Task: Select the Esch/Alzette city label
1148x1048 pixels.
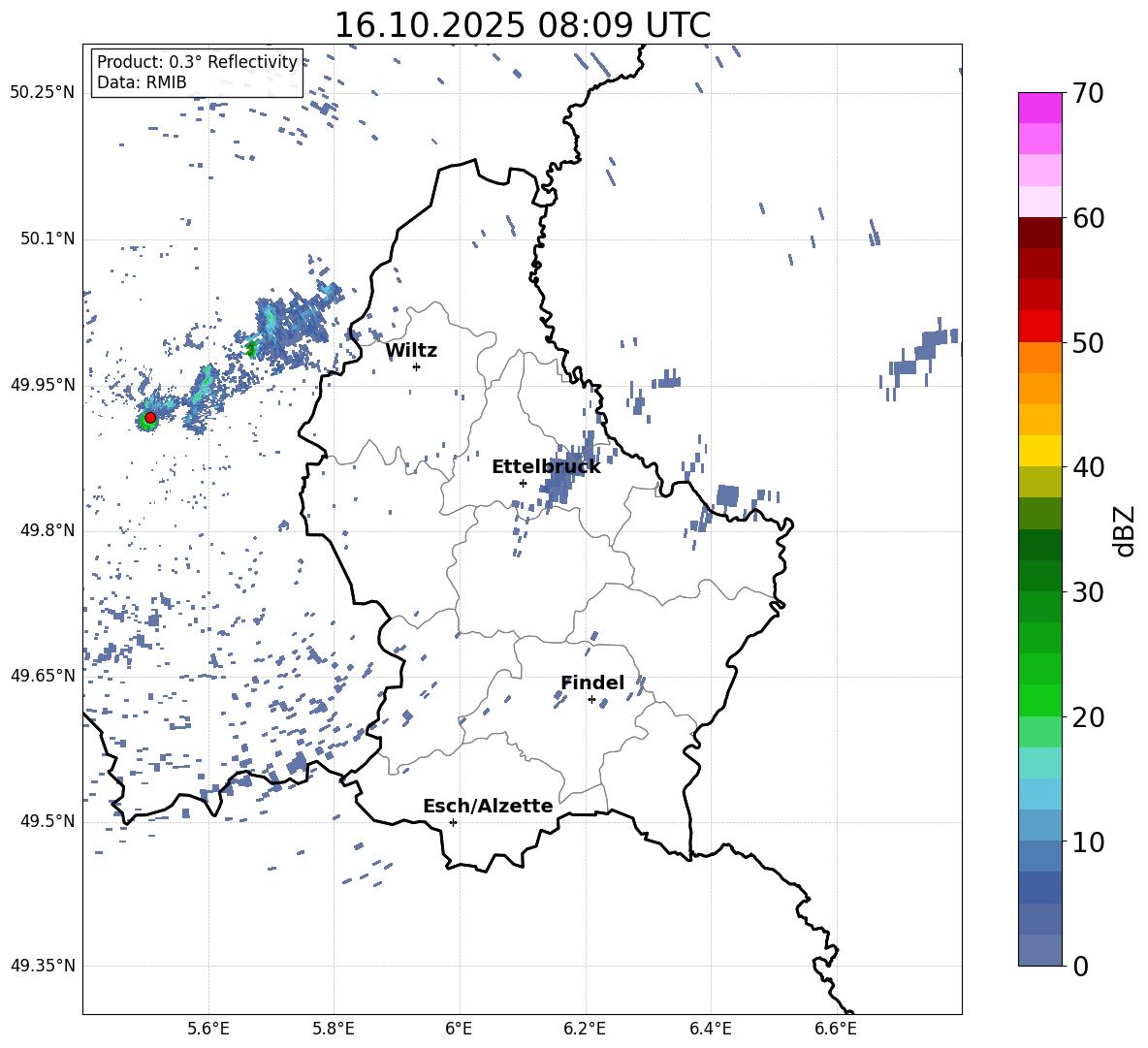Action: pyautogui.click(x=488, y=806)
